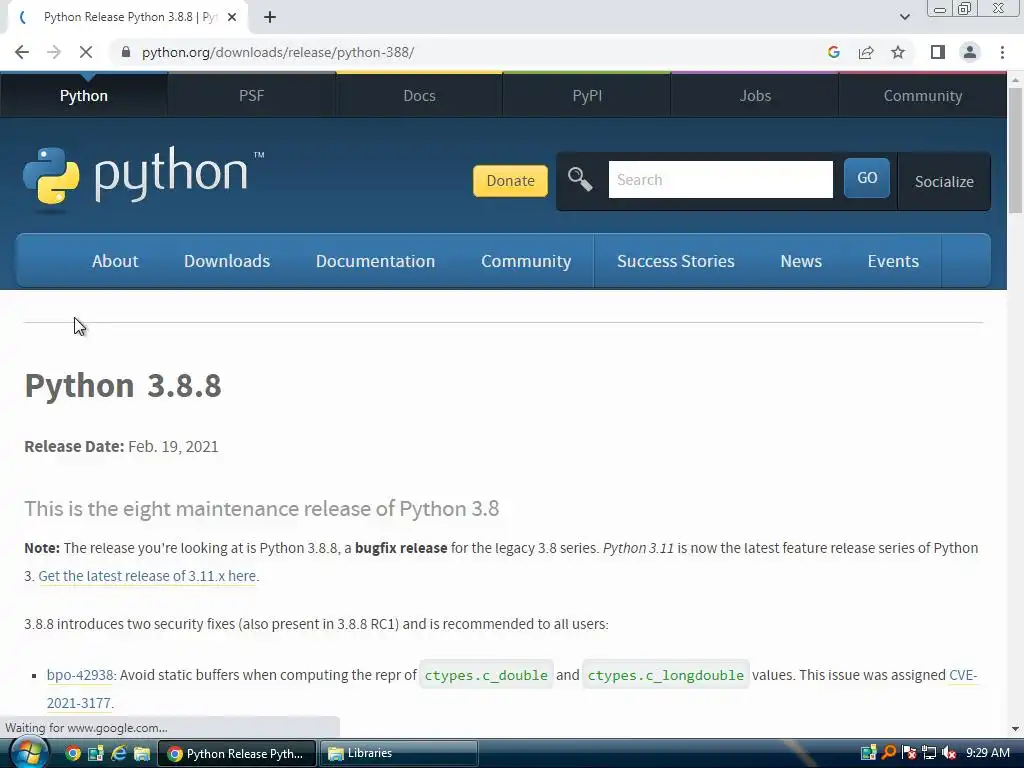Focus the Search input field
1024x768 pixels.
click(720, 180)
